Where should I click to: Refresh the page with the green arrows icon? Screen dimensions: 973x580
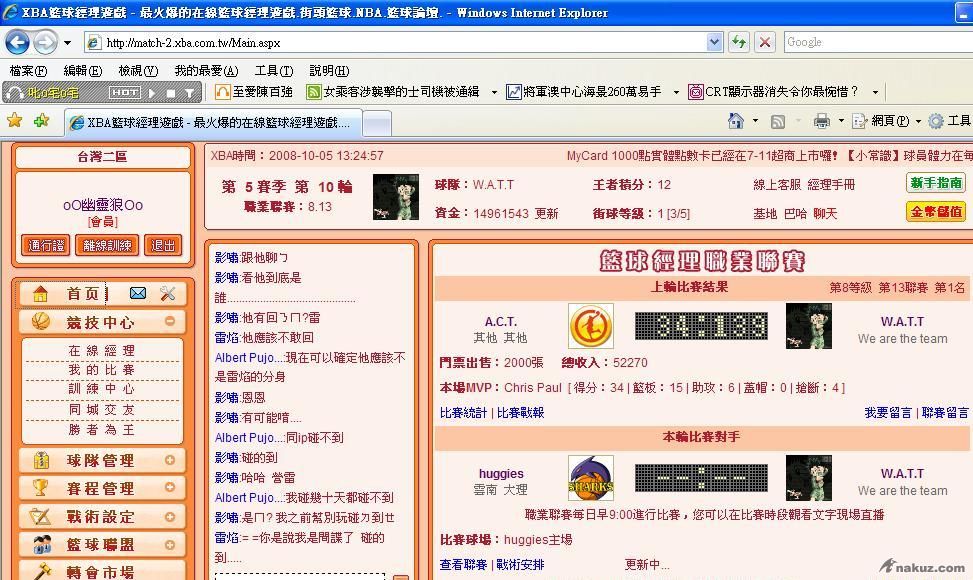click(x=738, y=42)
